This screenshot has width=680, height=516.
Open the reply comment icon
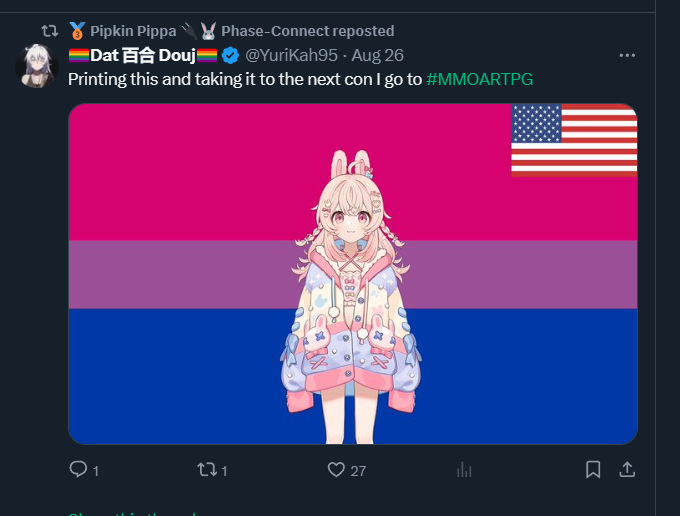78,470
